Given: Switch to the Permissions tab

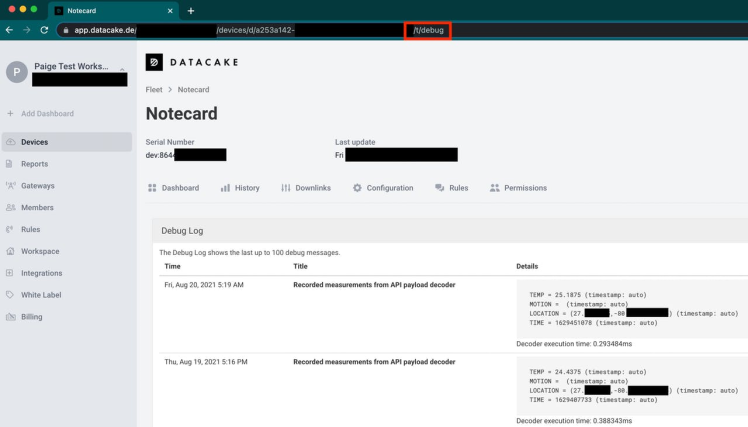Looking at the screenshot, I should [519, 188].
